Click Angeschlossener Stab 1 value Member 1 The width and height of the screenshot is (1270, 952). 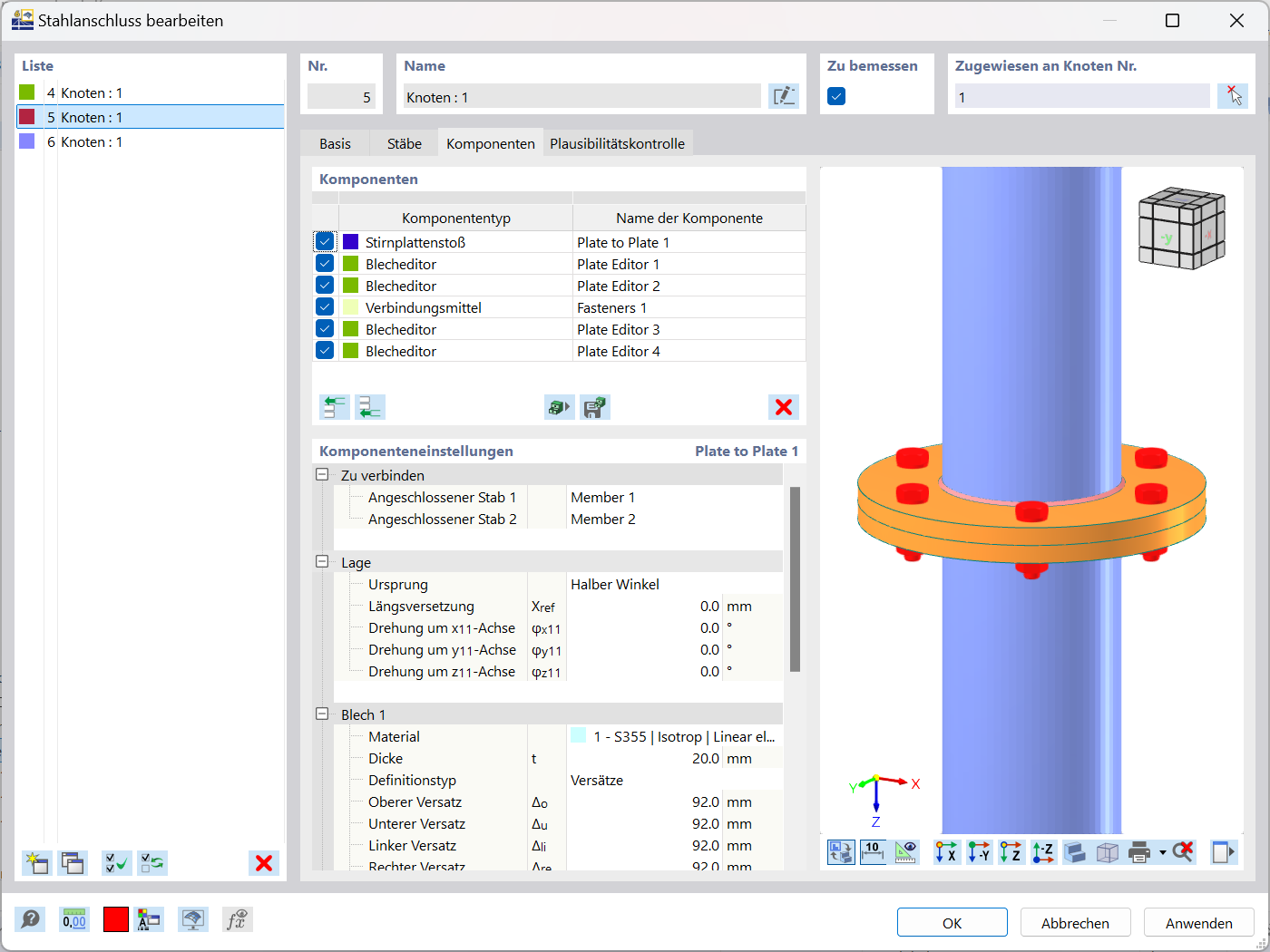click(603, 498)
